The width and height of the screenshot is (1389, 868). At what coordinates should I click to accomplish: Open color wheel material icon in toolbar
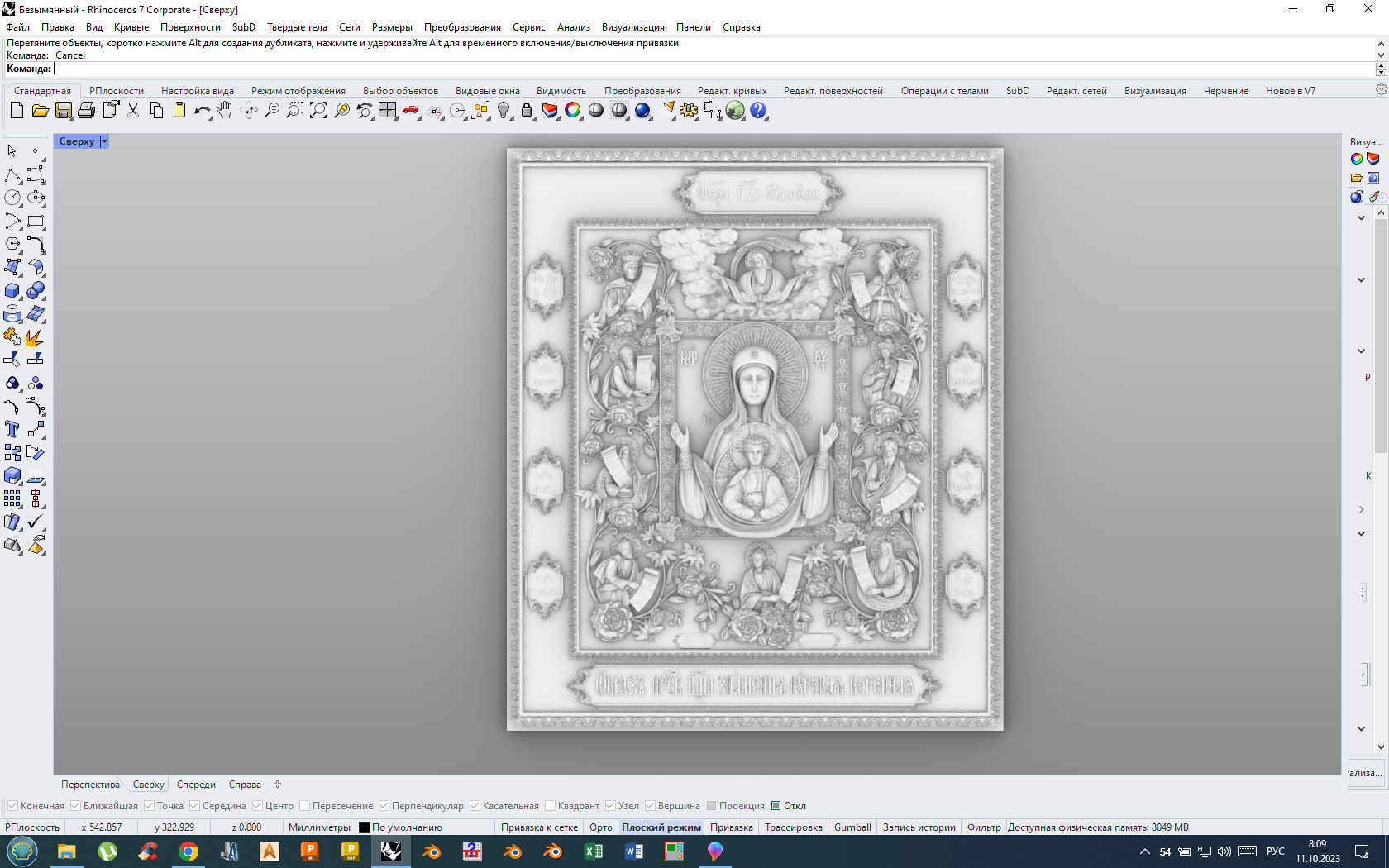tap(573, 110)
